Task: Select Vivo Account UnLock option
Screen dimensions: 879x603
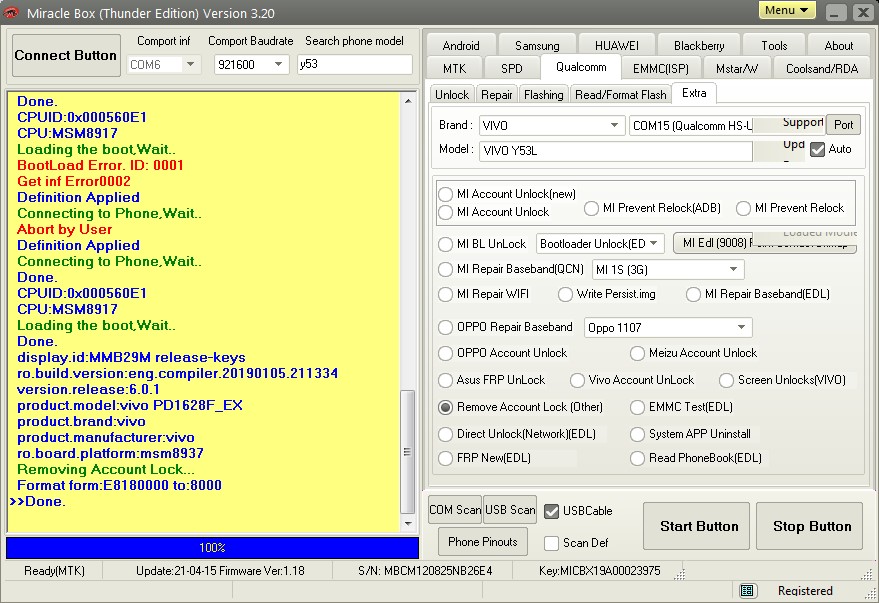Action: click(577, 380)
